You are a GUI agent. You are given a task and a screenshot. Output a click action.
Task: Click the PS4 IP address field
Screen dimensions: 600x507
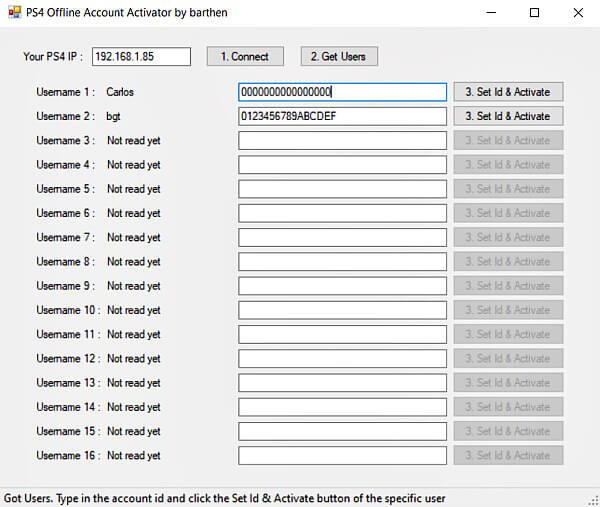[141, 57]
